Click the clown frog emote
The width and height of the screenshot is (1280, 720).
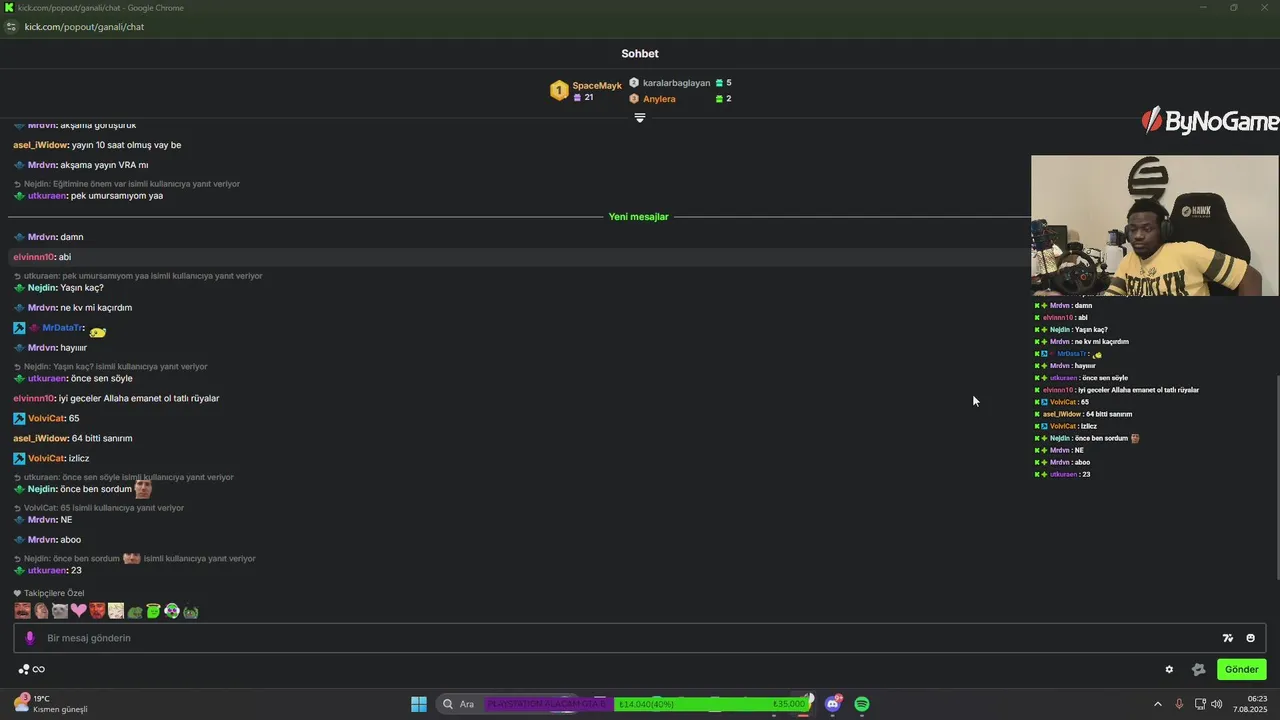point(172,610)
